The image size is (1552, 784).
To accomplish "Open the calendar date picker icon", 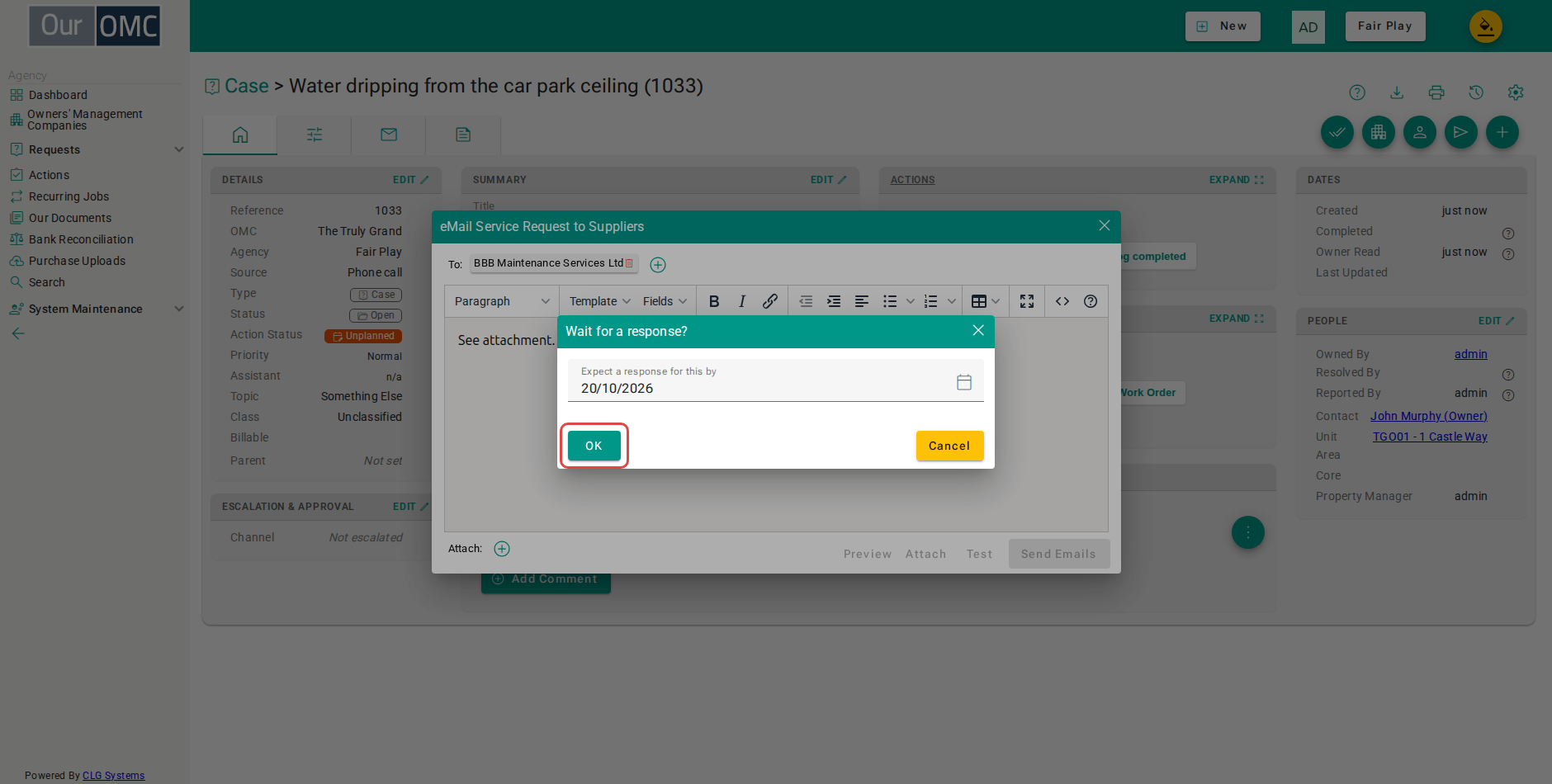I will (x=963, y=382).
